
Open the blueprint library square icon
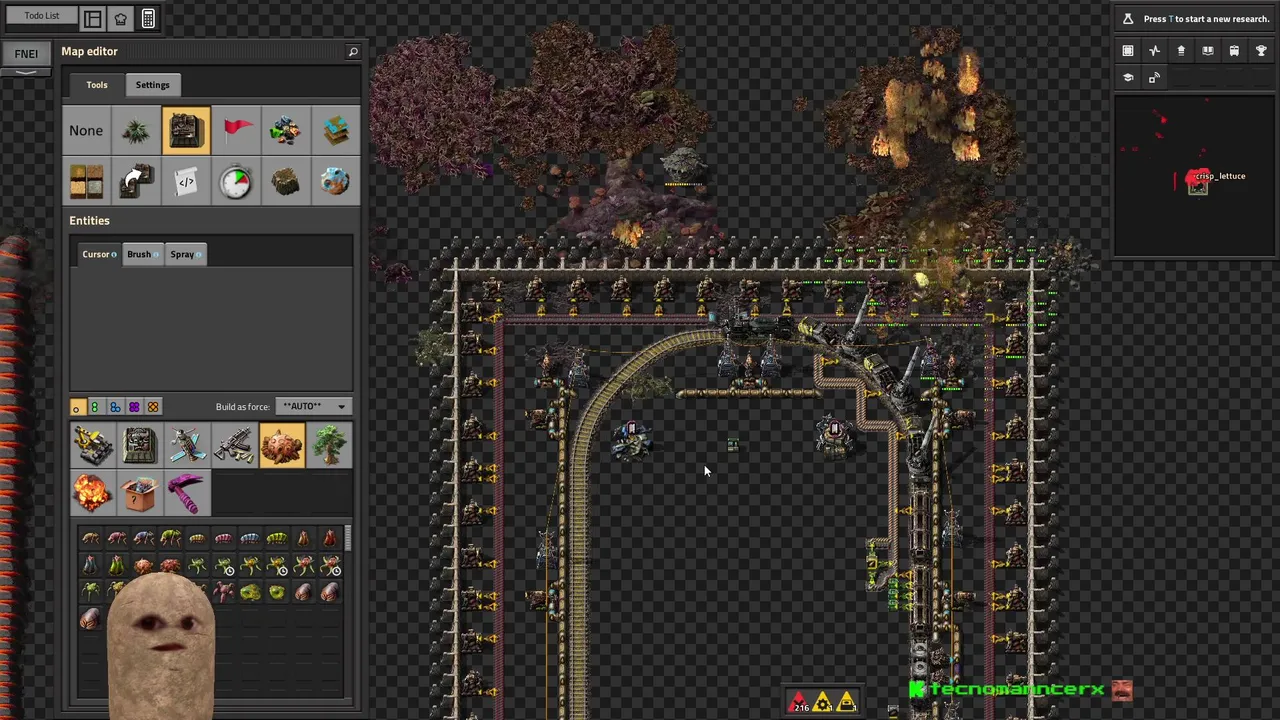(x=1128, y=51)
